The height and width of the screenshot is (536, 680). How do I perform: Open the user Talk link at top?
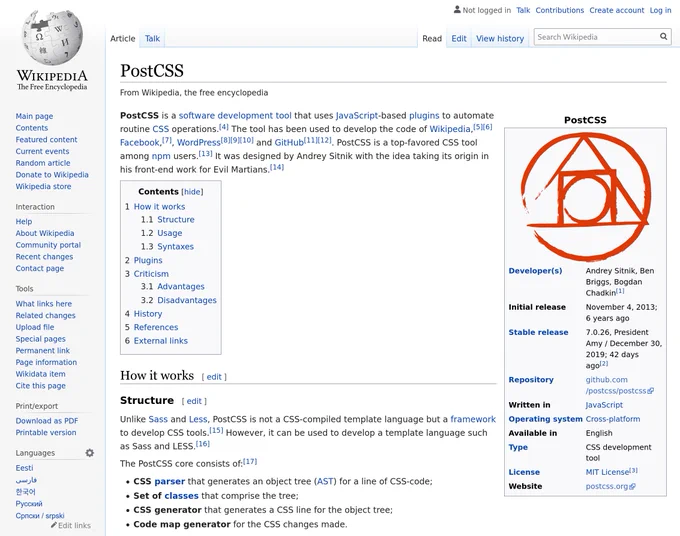523,10
